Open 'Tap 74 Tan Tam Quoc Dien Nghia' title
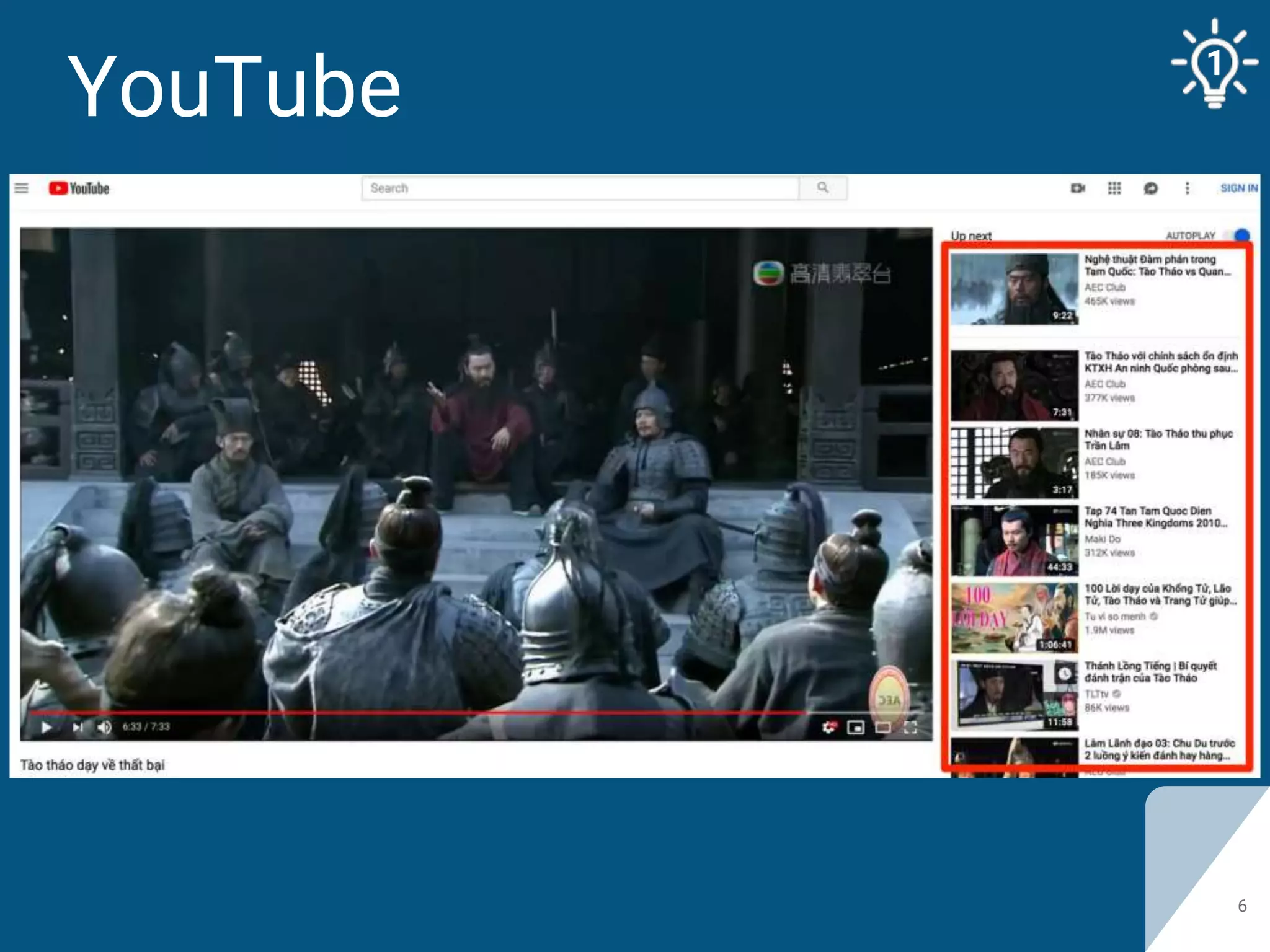The width and height of the screenshot is (1270, 952). (x=1156, y=517)
